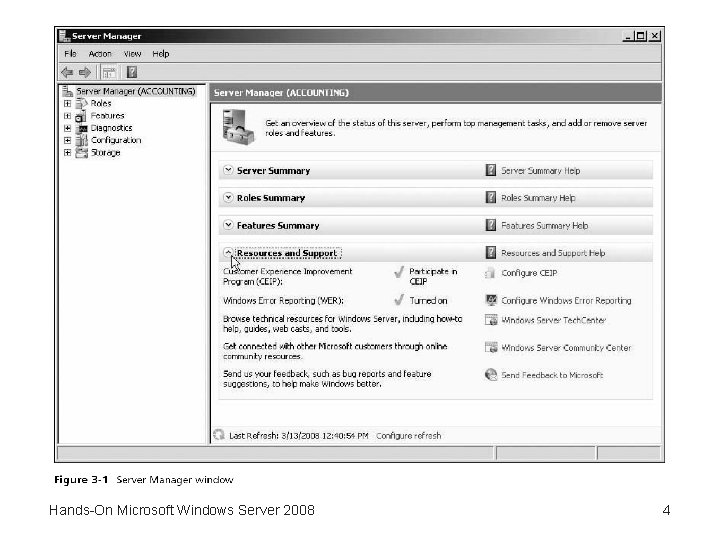Click the Server Manager title bar icon
Image resolution: width=720 pixels, height=540 pixels.
click(64, 35)
